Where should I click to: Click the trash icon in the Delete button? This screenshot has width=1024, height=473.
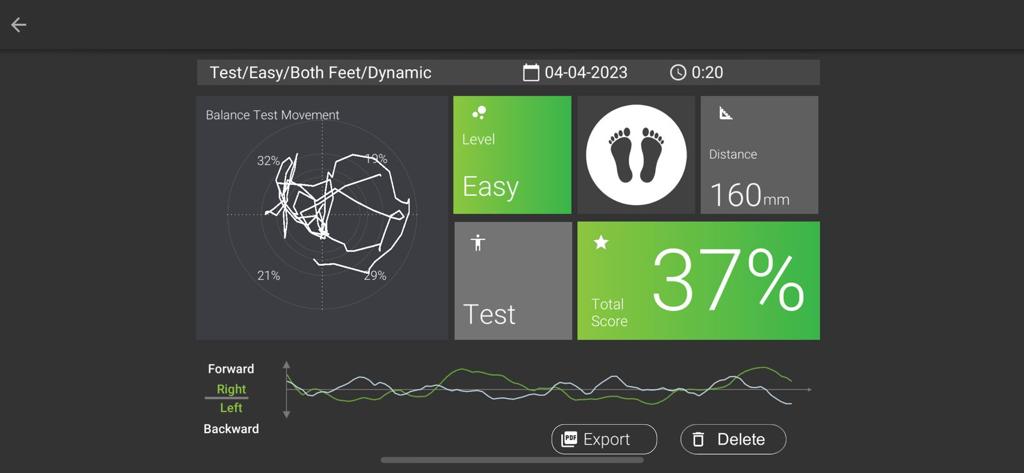[x=698, y=439]
